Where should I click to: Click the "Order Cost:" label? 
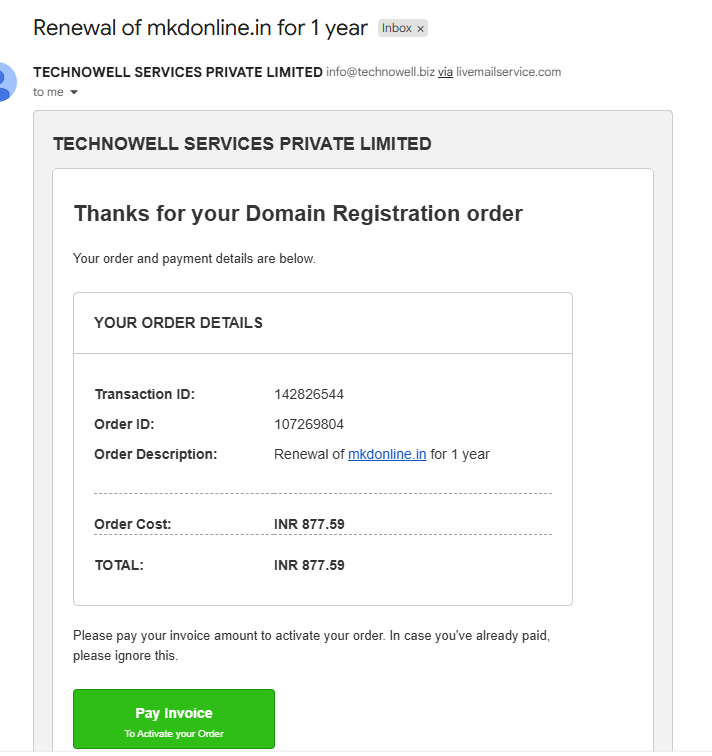[133, 525]
